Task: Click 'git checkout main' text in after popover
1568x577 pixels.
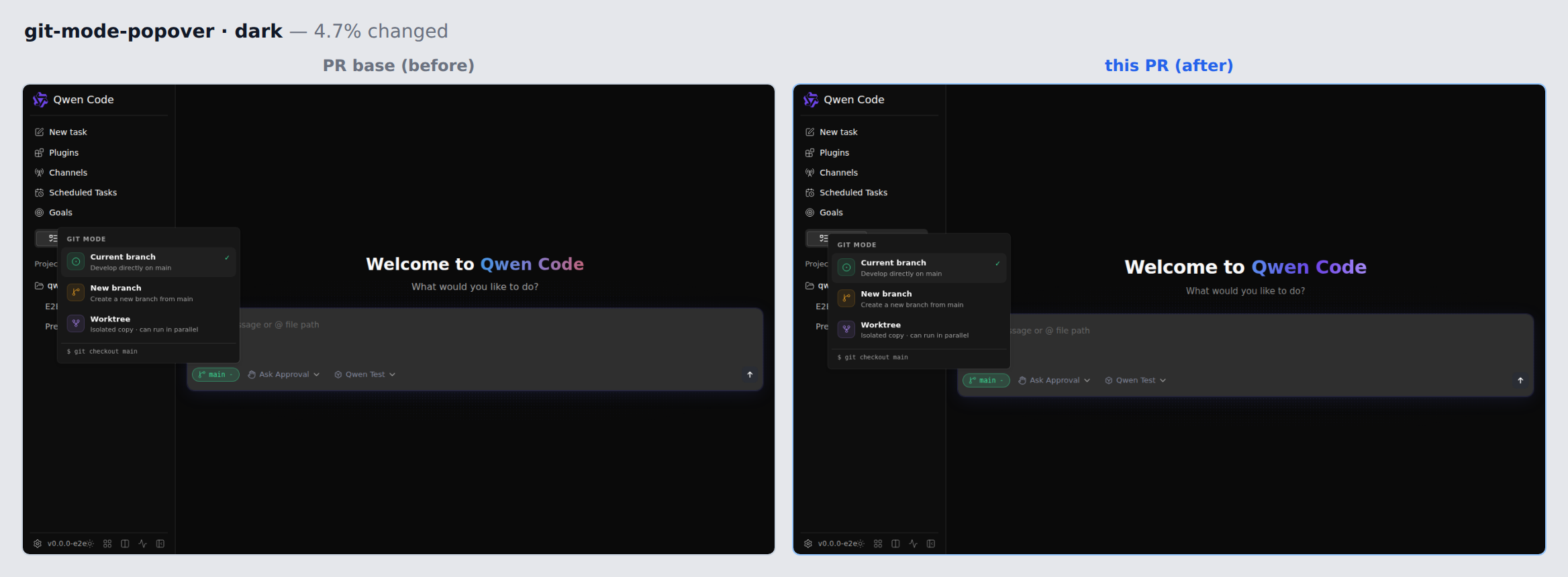Action: 876,358
